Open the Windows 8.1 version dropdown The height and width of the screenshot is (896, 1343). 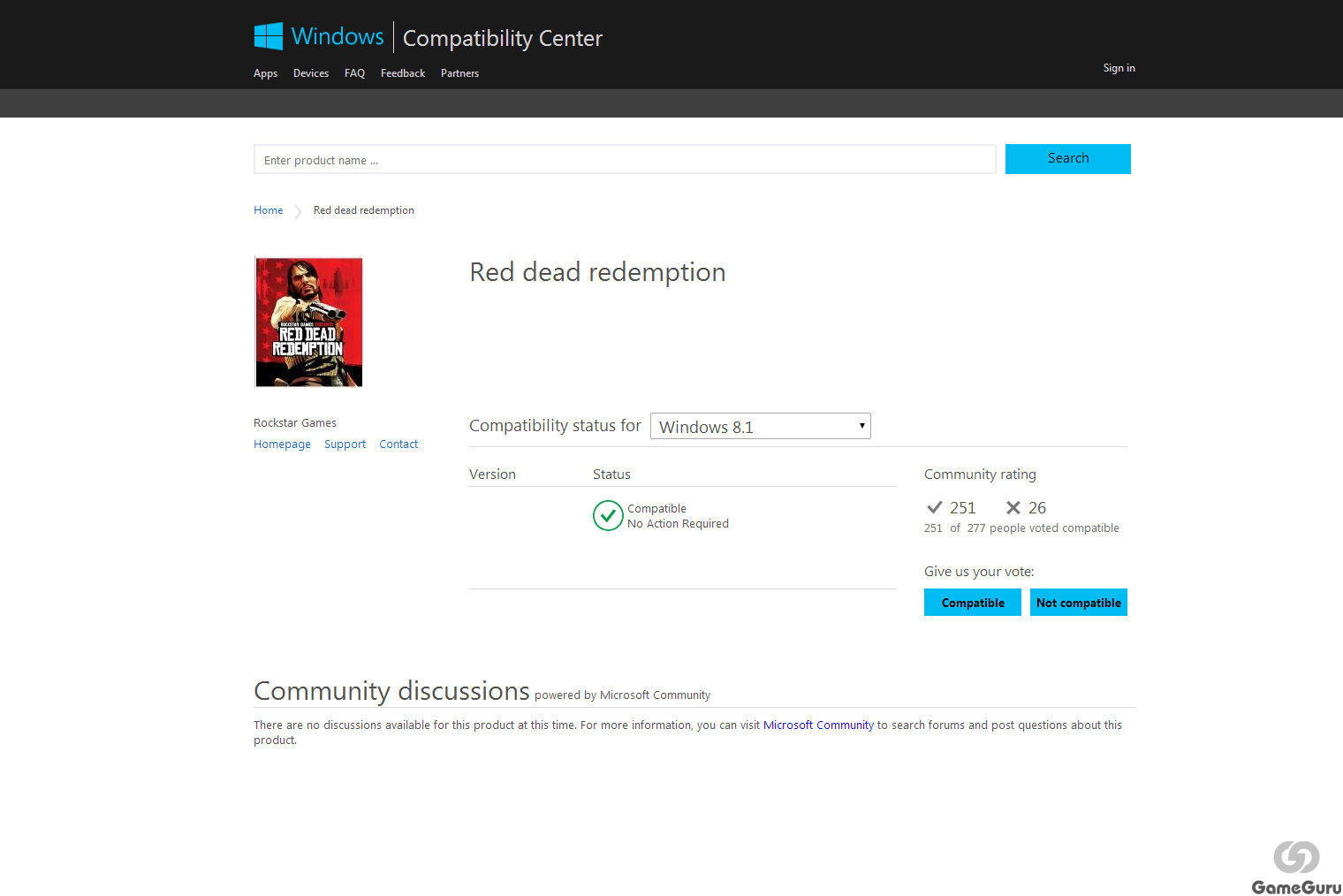coord(761,426)
